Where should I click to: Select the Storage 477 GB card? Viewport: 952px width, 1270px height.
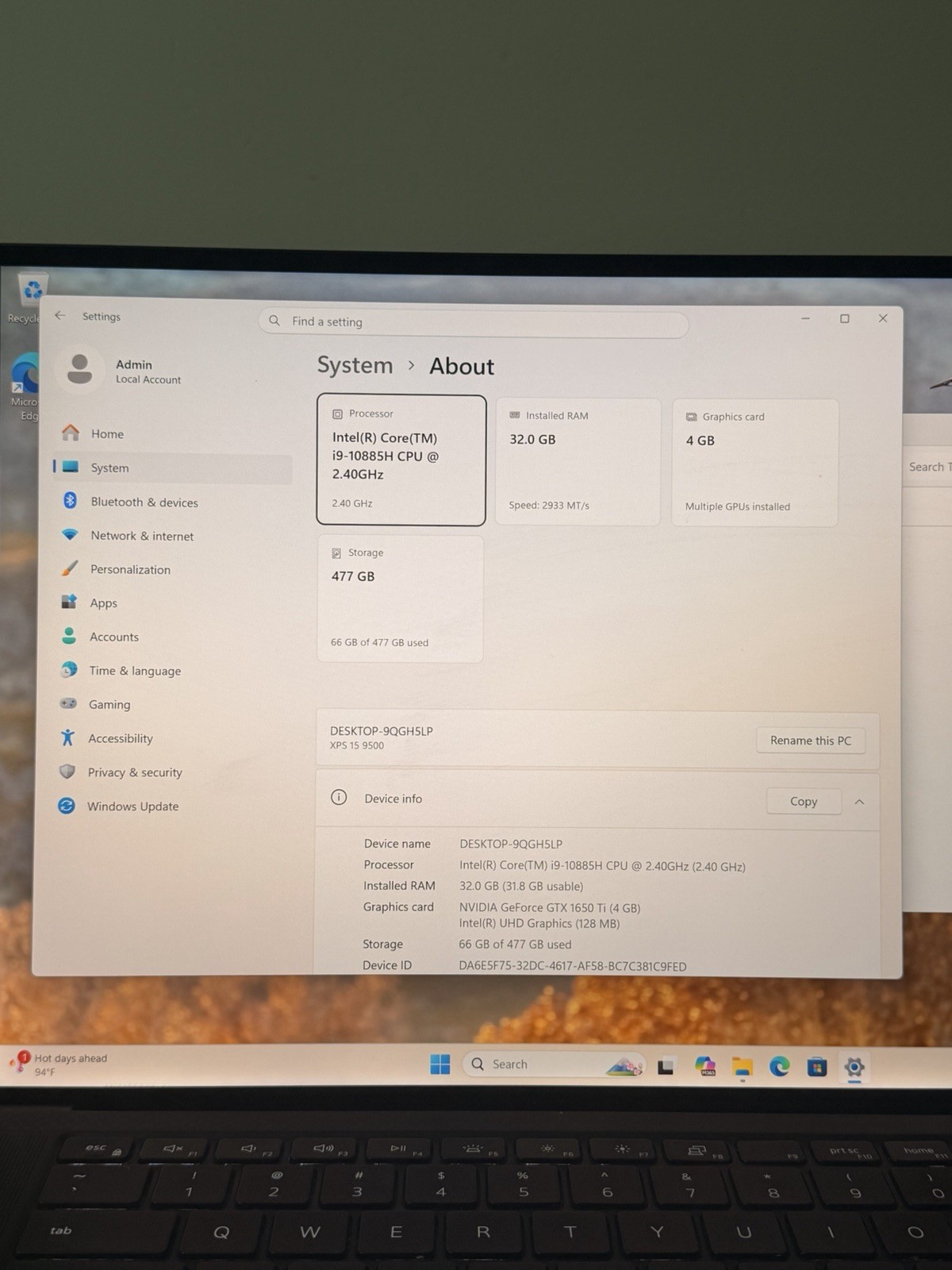(401, 598)
